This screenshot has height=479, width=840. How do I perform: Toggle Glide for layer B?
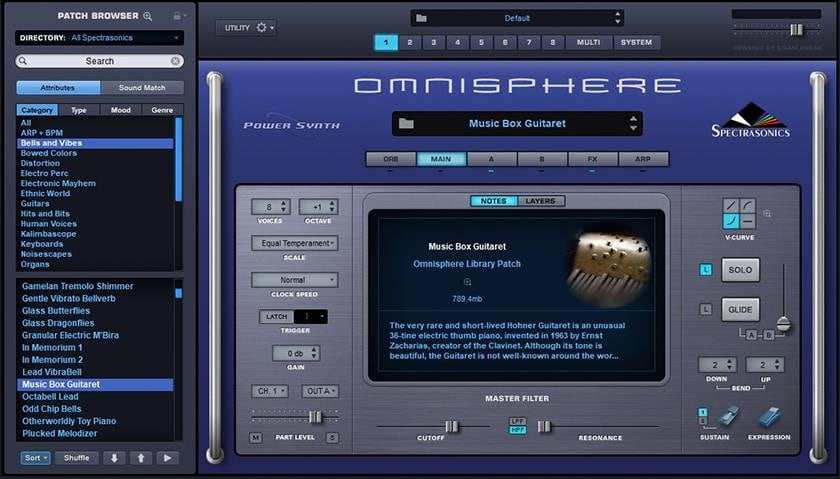point(769,335)
